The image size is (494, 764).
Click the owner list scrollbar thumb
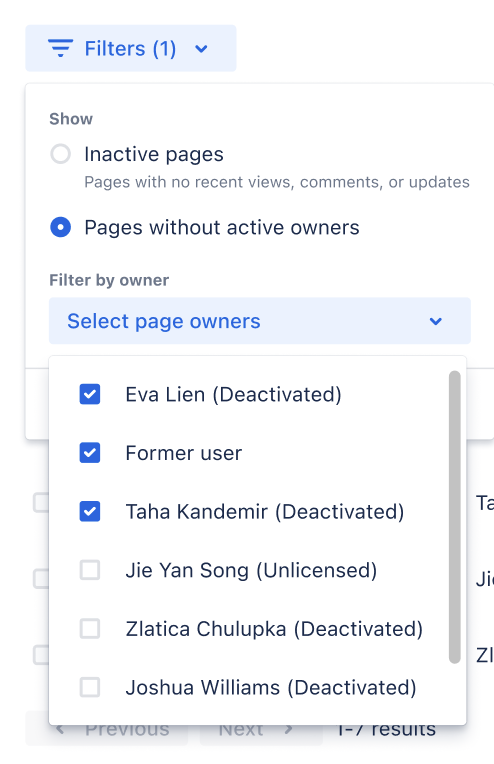pyautogui.click(x=455, y=517)
